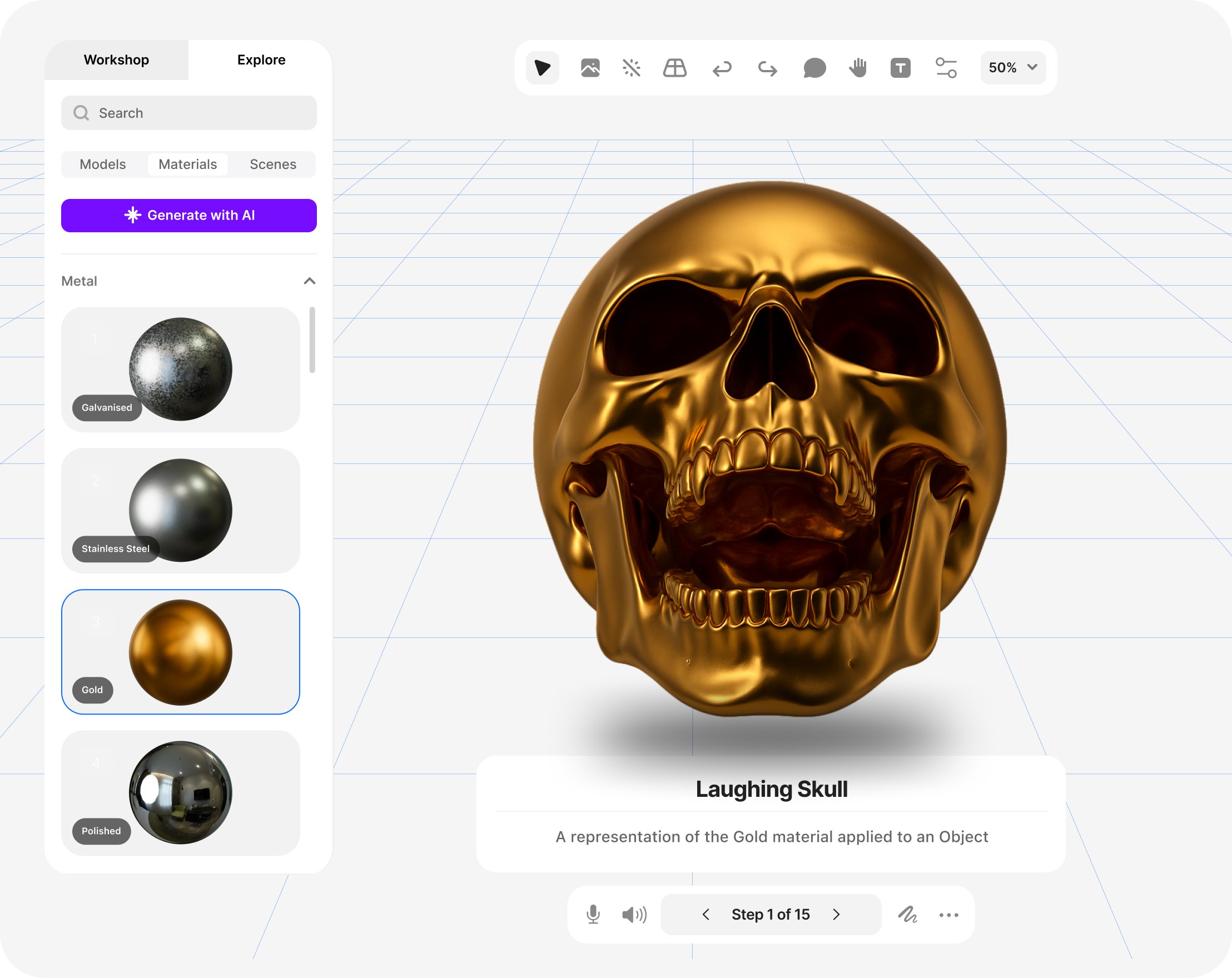Collapse the Metal section
Screen dimensions: 1232x978
309,281
